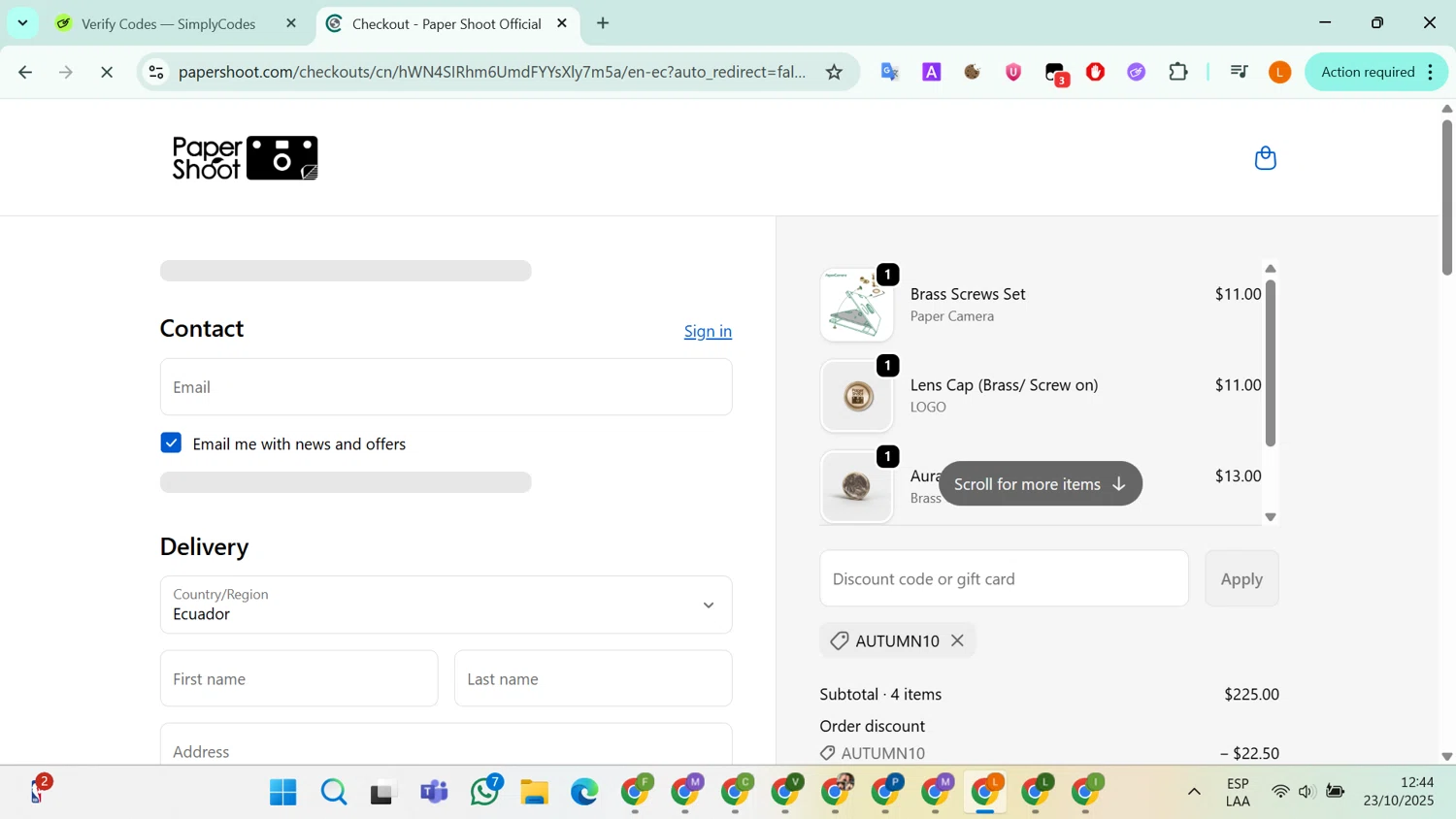Open the Chrome profile 'L' avatar

tap(1280, 72)
